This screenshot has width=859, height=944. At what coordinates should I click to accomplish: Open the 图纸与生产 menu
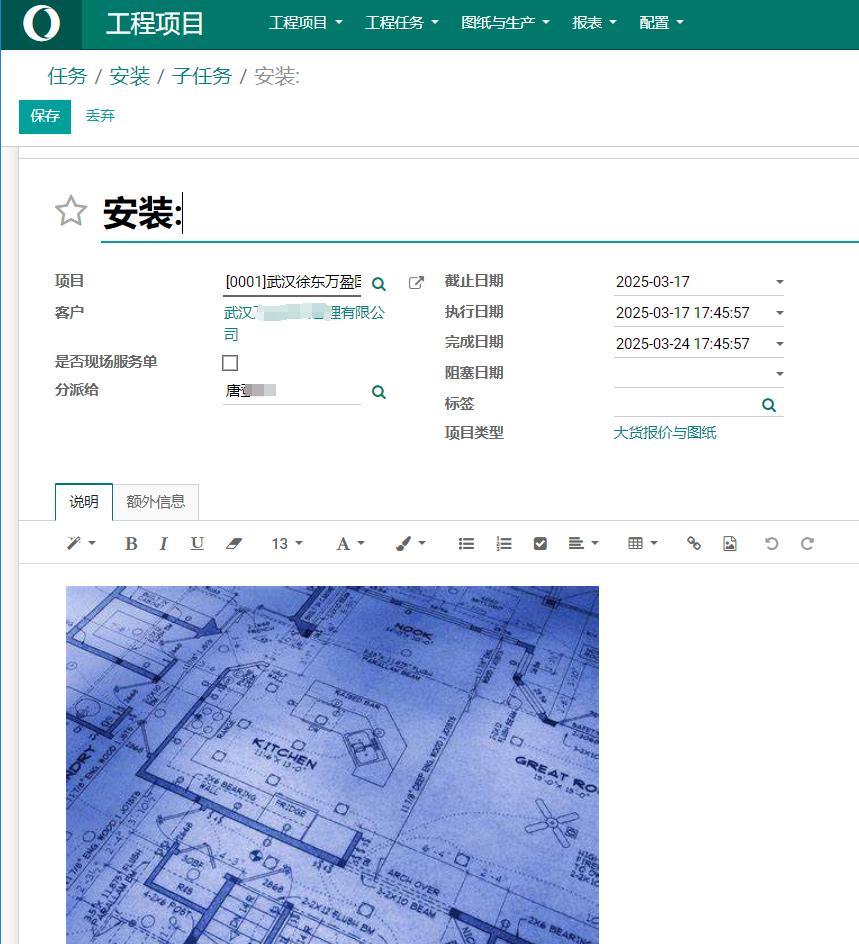coord(505,22)
